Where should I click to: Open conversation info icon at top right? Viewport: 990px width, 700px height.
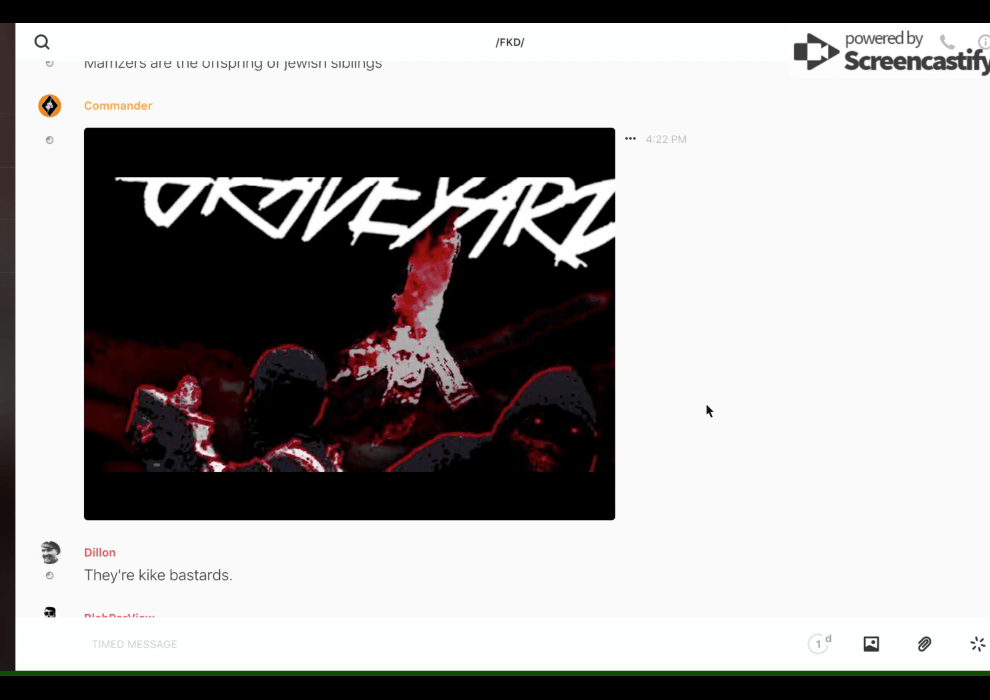coord(983,42)
